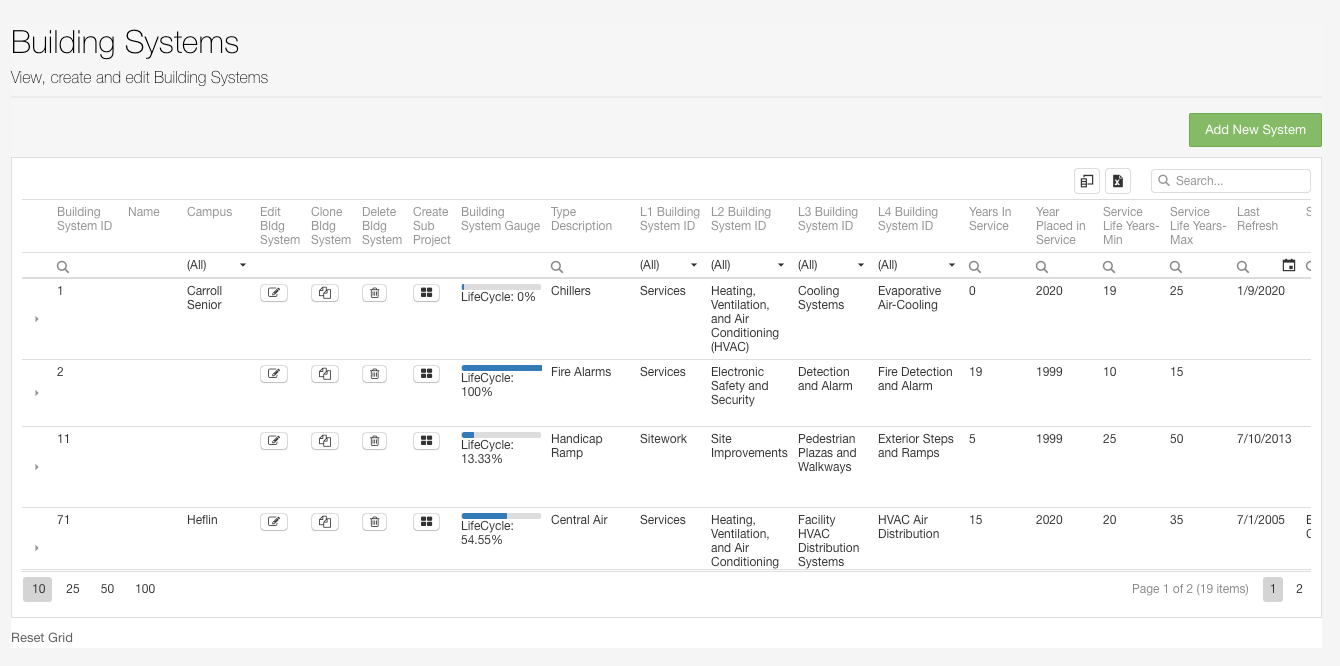Delete the Handicap Ramp building system
The width and height of the screenshot is (1340, 666).
tap(374, 440)
